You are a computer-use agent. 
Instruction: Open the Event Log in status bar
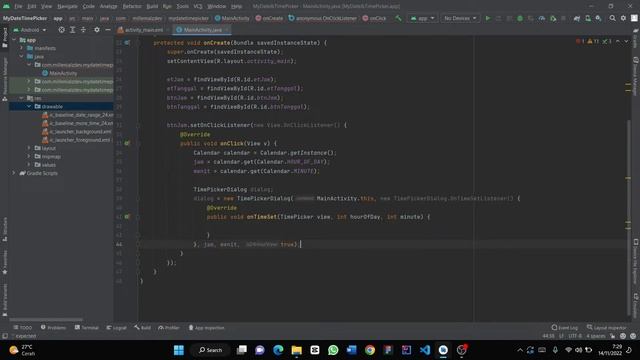[x=564, y=328]
